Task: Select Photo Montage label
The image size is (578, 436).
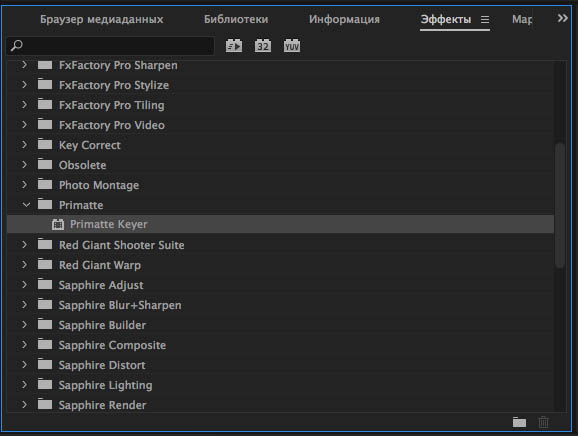Action: click(x=99, y=185)
